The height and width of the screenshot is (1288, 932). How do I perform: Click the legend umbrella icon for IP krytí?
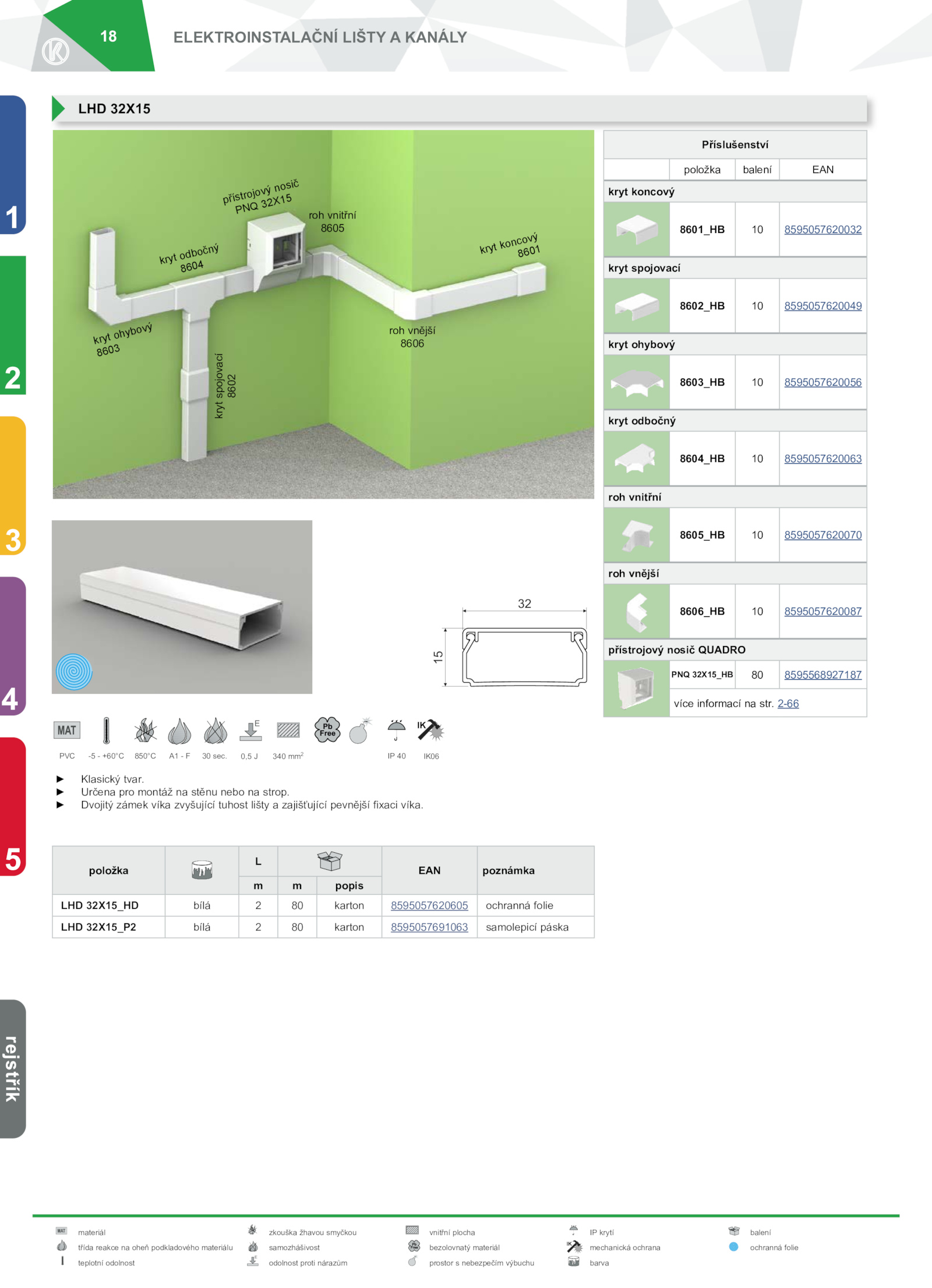point(573,1231)
